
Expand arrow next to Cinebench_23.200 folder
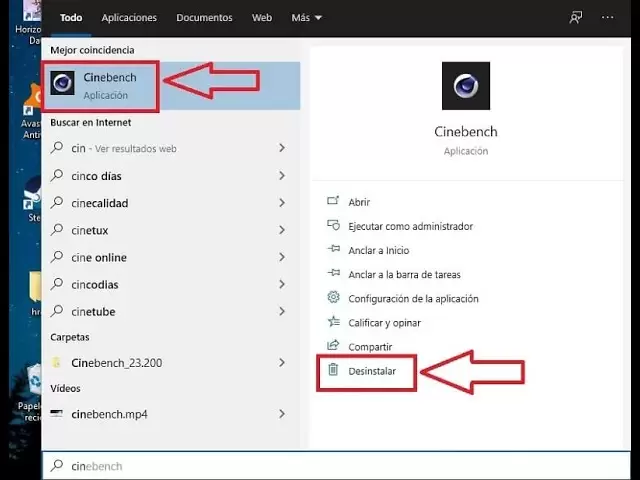pyautogui.click(x=282, y=362)
